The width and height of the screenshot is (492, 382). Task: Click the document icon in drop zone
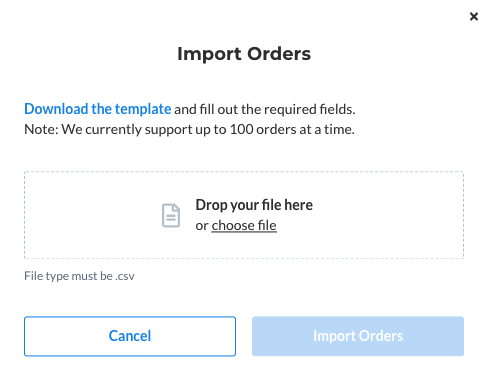171,215
